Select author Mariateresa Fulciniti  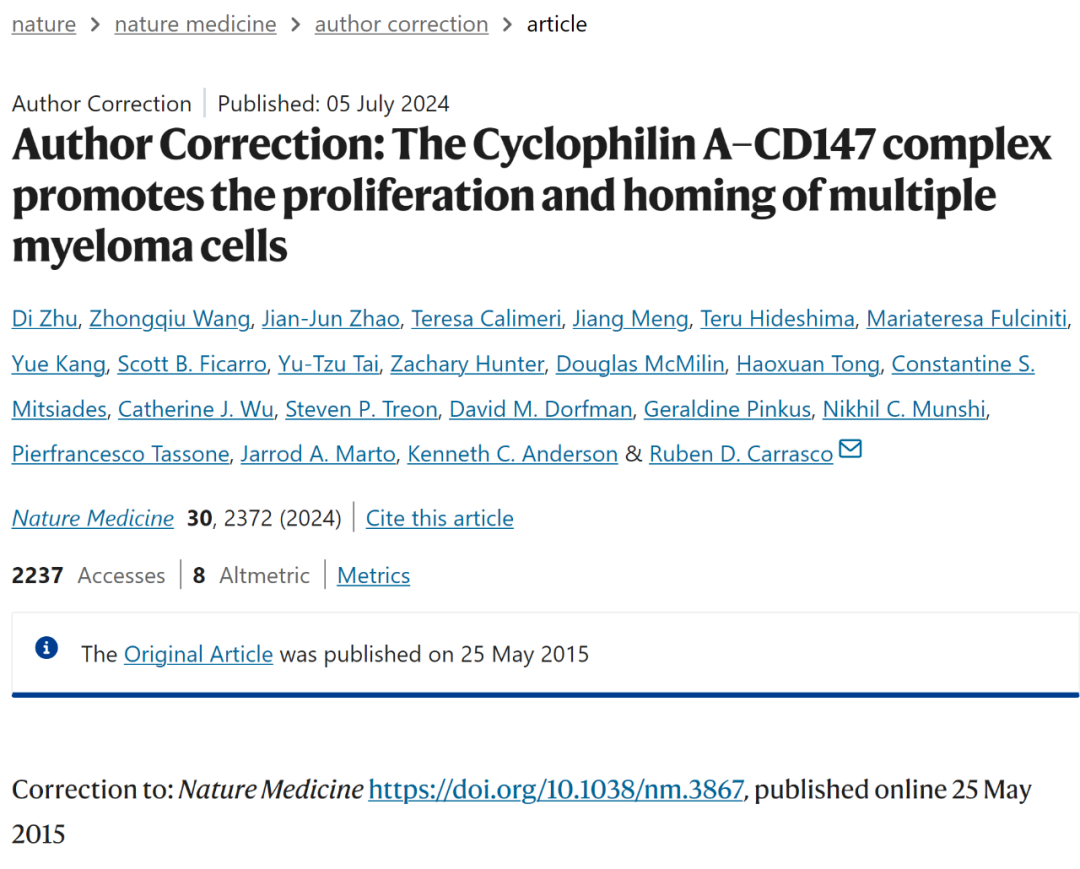(x=966, y=319)
